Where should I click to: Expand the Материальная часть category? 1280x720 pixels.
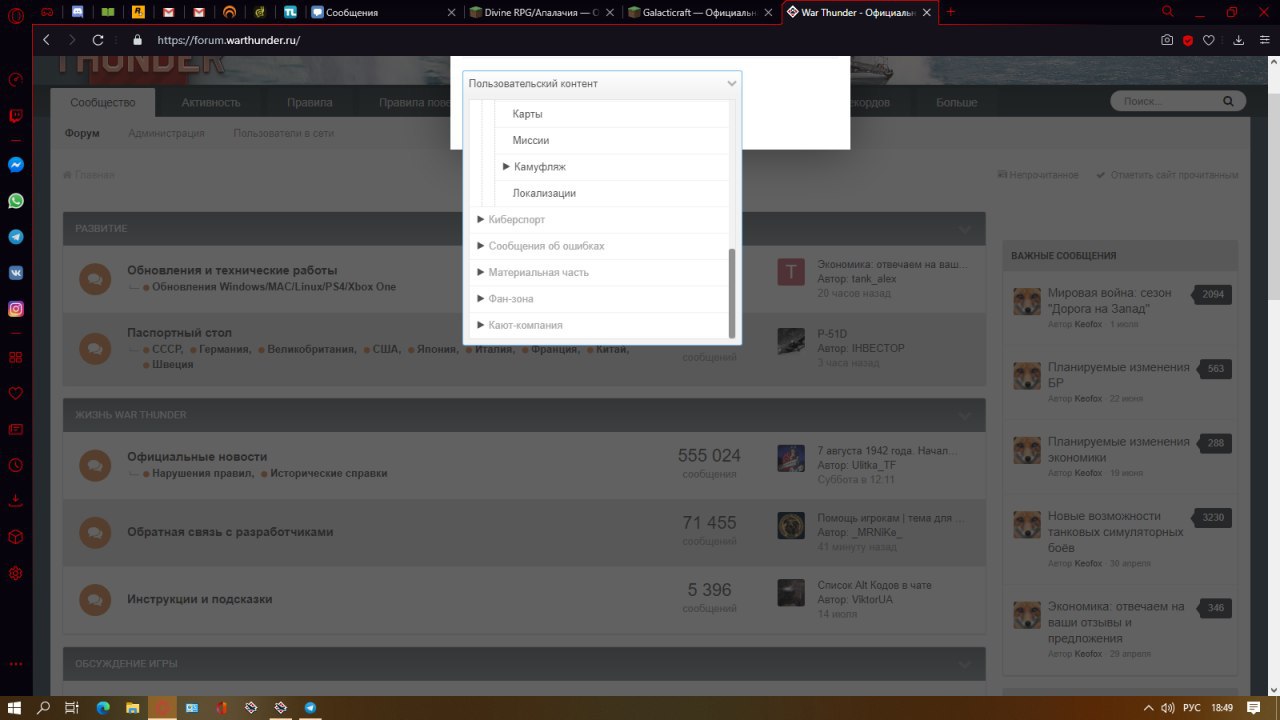click(481, 272)
